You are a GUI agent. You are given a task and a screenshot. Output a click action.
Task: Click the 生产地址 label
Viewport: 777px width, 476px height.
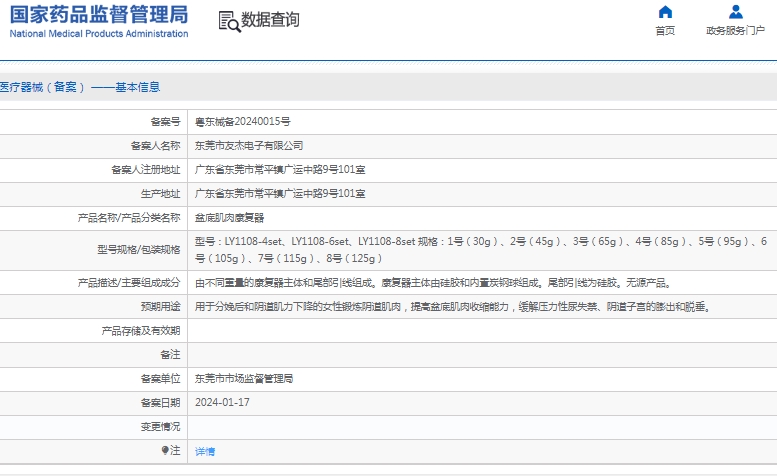point(161,194)
